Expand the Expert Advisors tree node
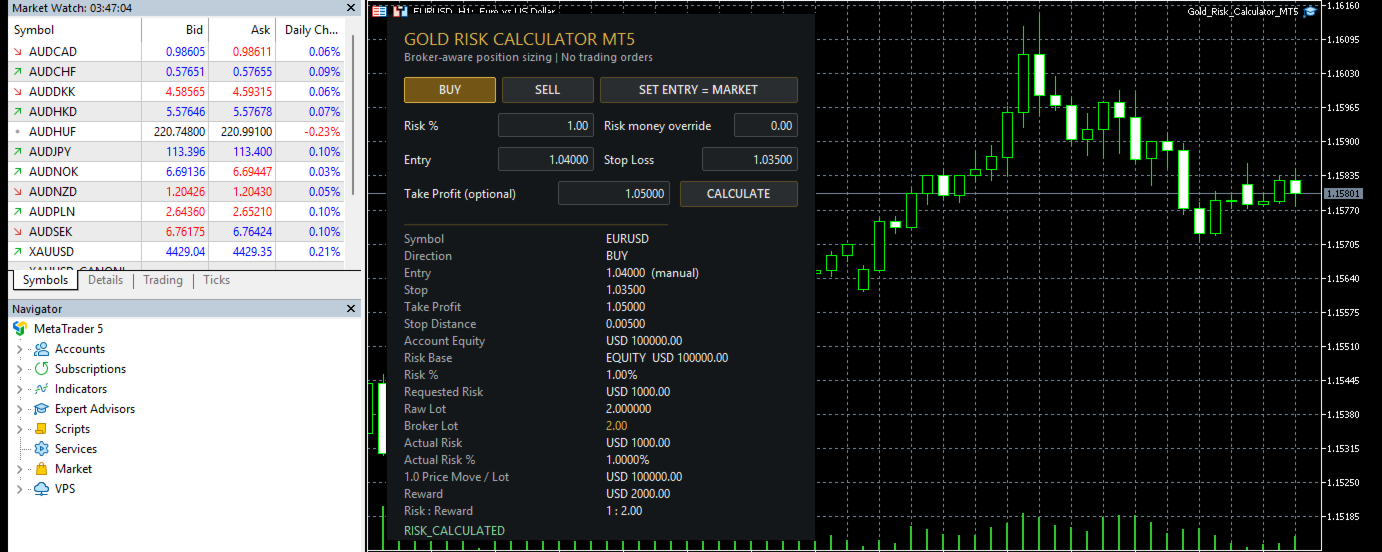This screenshot has width=1382, height=552. (x=19, y=409)
